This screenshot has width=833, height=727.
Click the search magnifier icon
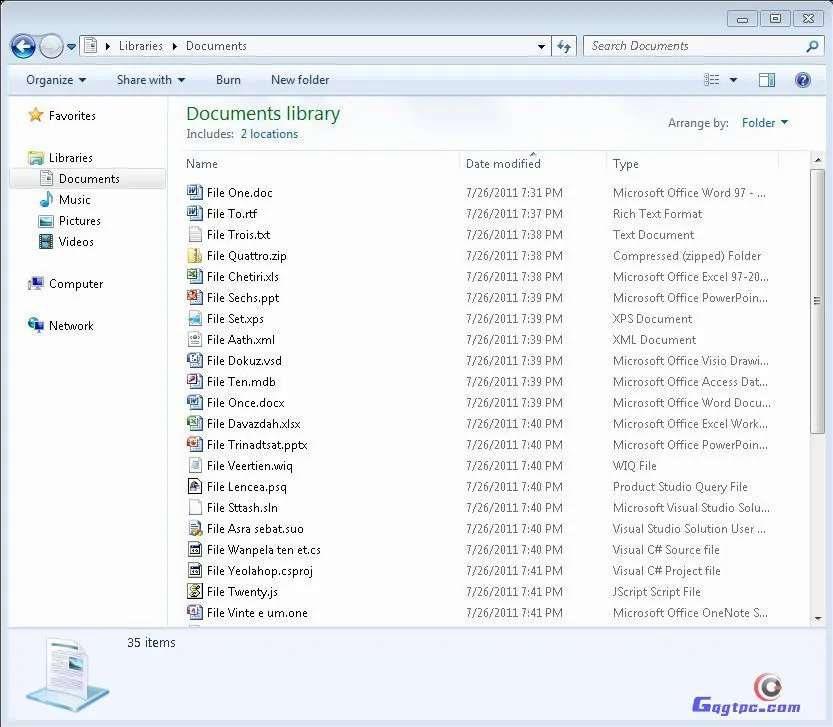point(812,46)
